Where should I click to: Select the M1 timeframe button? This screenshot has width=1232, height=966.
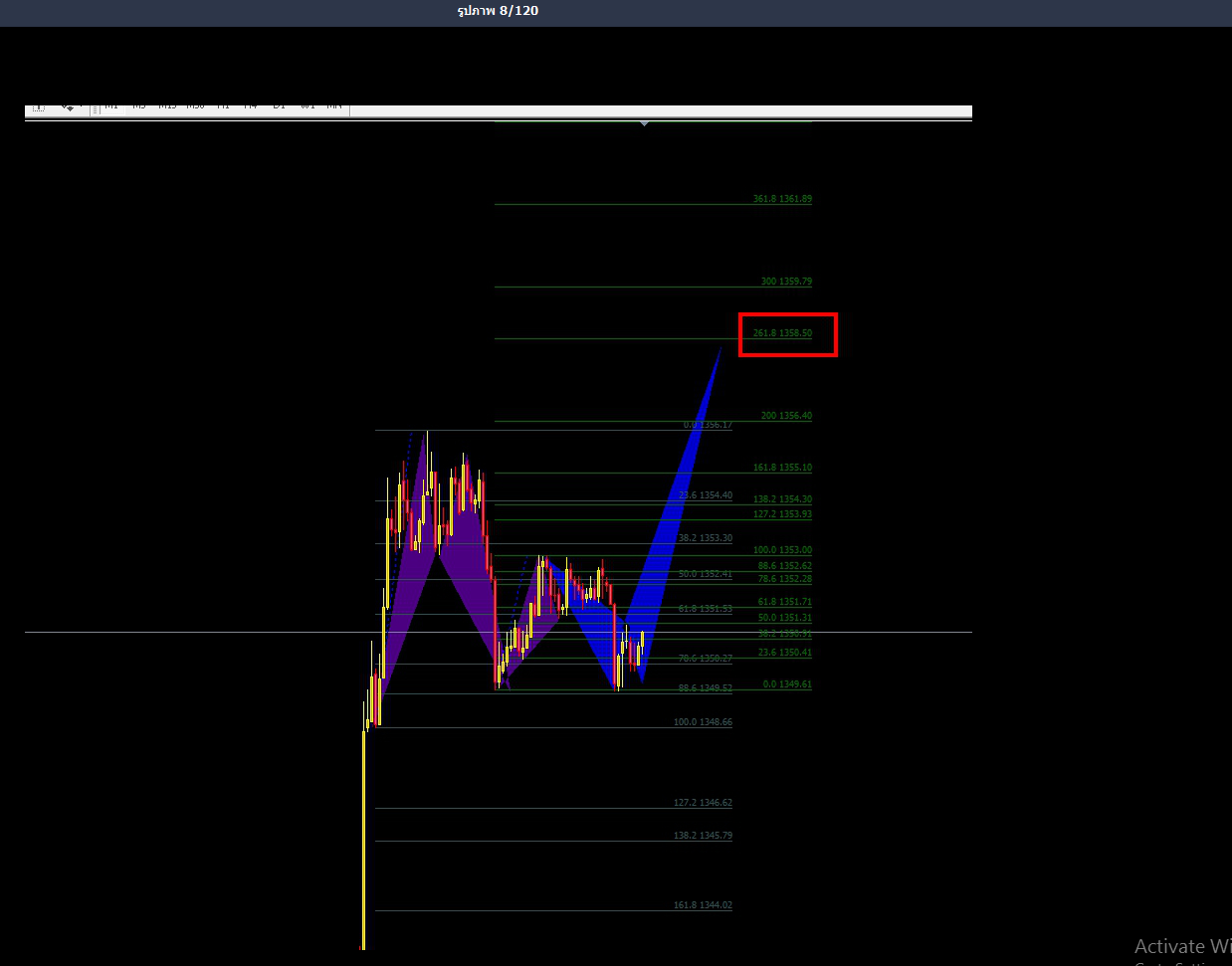click(111, 106)
